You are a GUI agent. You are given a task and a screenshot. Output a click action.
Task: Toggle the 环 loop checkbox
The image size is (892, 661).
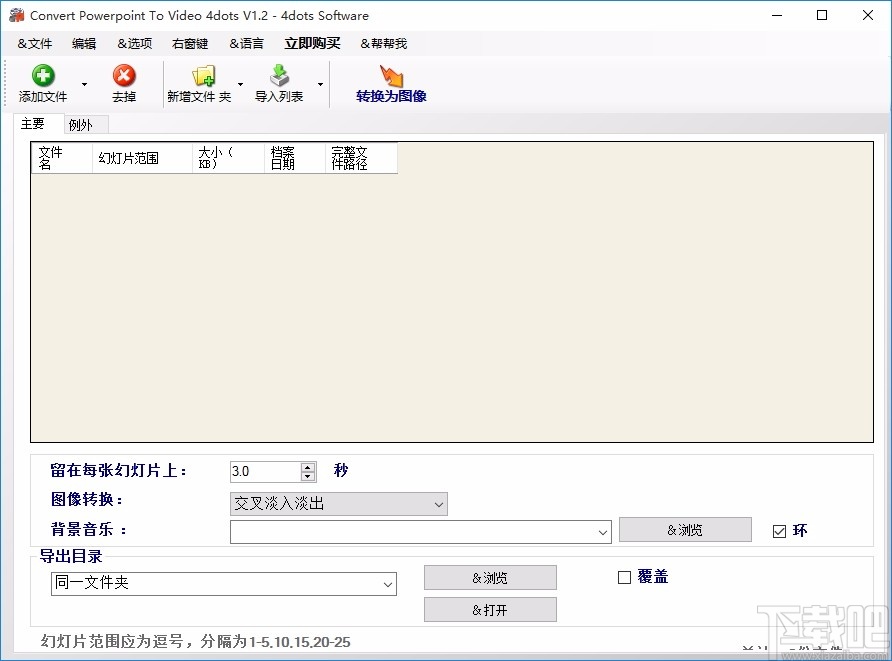(779, 531)
